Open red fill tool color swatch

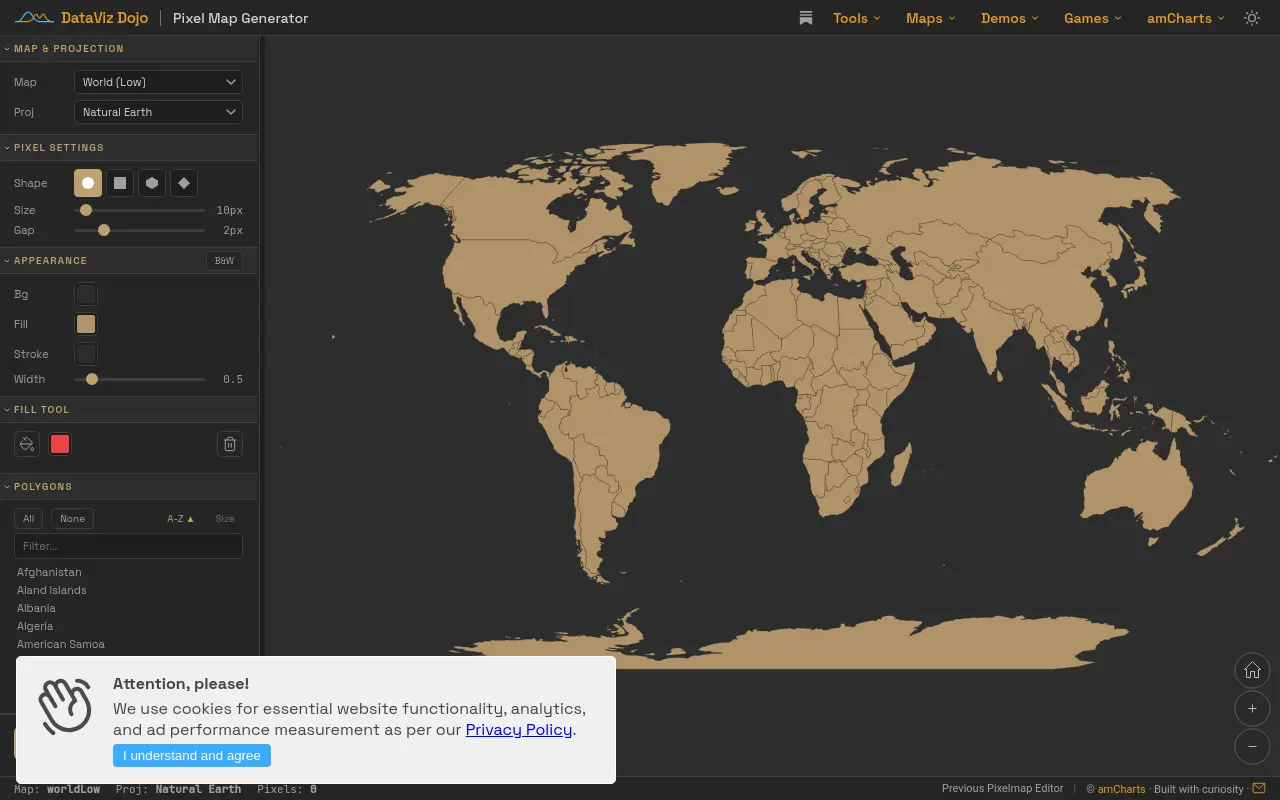point(60,444)
